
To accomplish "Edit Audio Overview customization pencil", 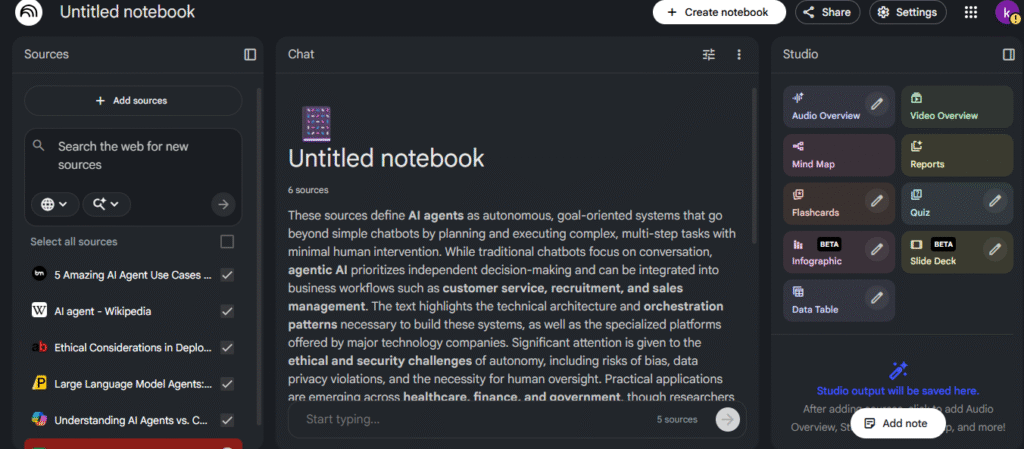I will click(876, 104).
